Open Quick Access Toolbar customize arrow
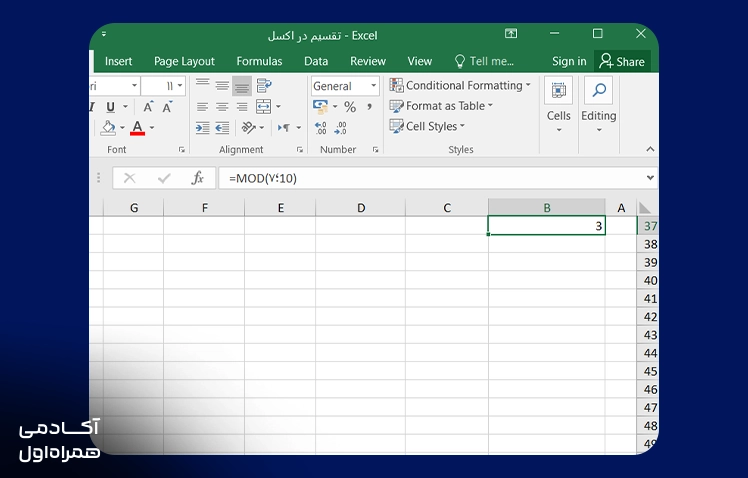This screenshot has width=748, height=478. pyautogui.click(x=104, y=34)
